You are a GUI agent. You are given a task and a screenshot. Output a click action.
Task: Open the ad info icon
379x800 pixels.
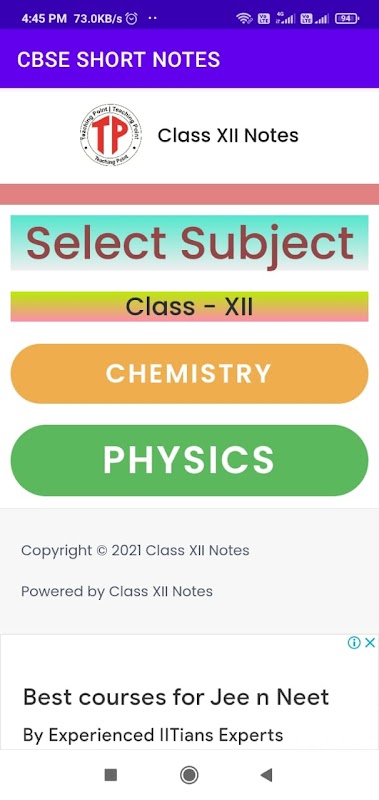point(355,642)
